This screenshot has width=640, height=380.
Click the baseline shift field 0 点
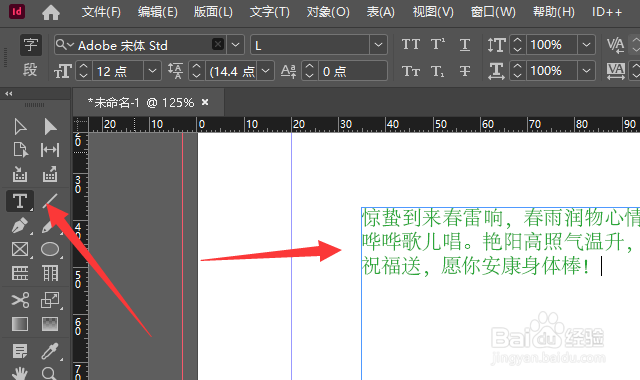352,71
